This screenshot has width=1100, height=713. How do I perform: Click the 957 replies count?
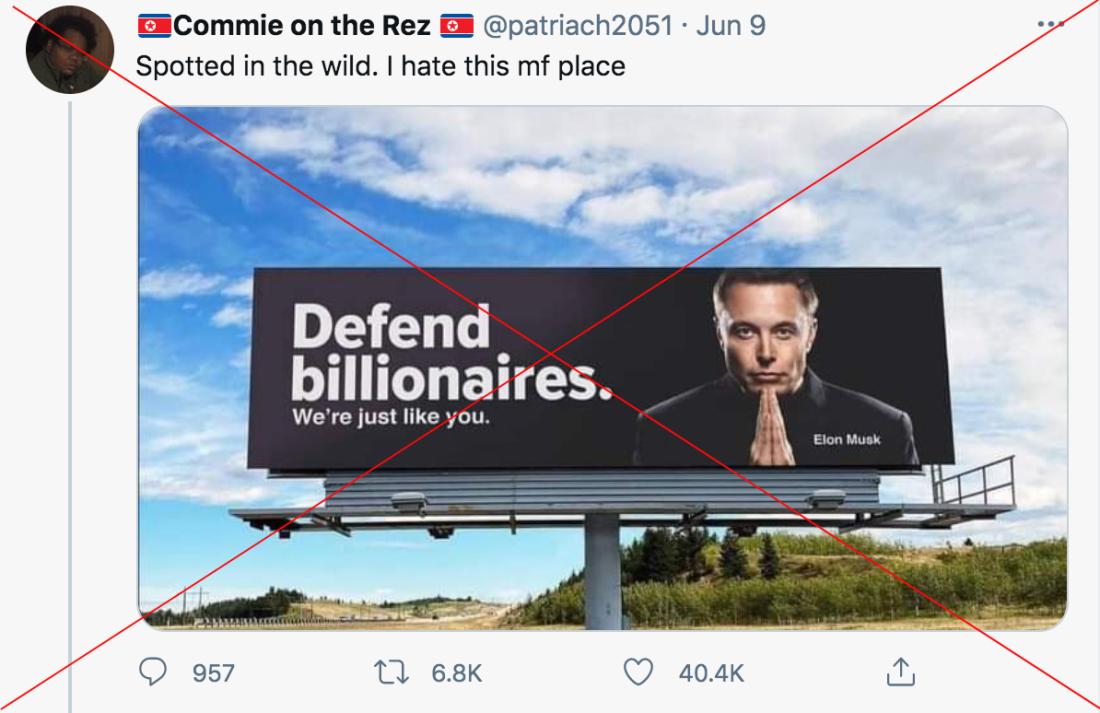click(213, 673)
